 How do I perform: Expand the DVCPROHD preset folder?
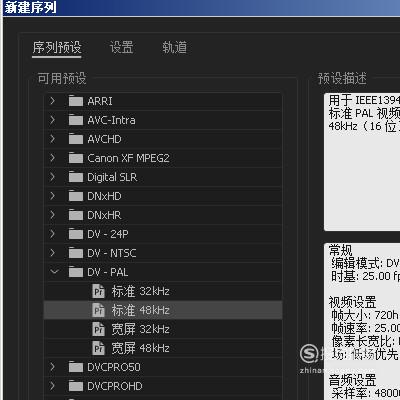52,386
